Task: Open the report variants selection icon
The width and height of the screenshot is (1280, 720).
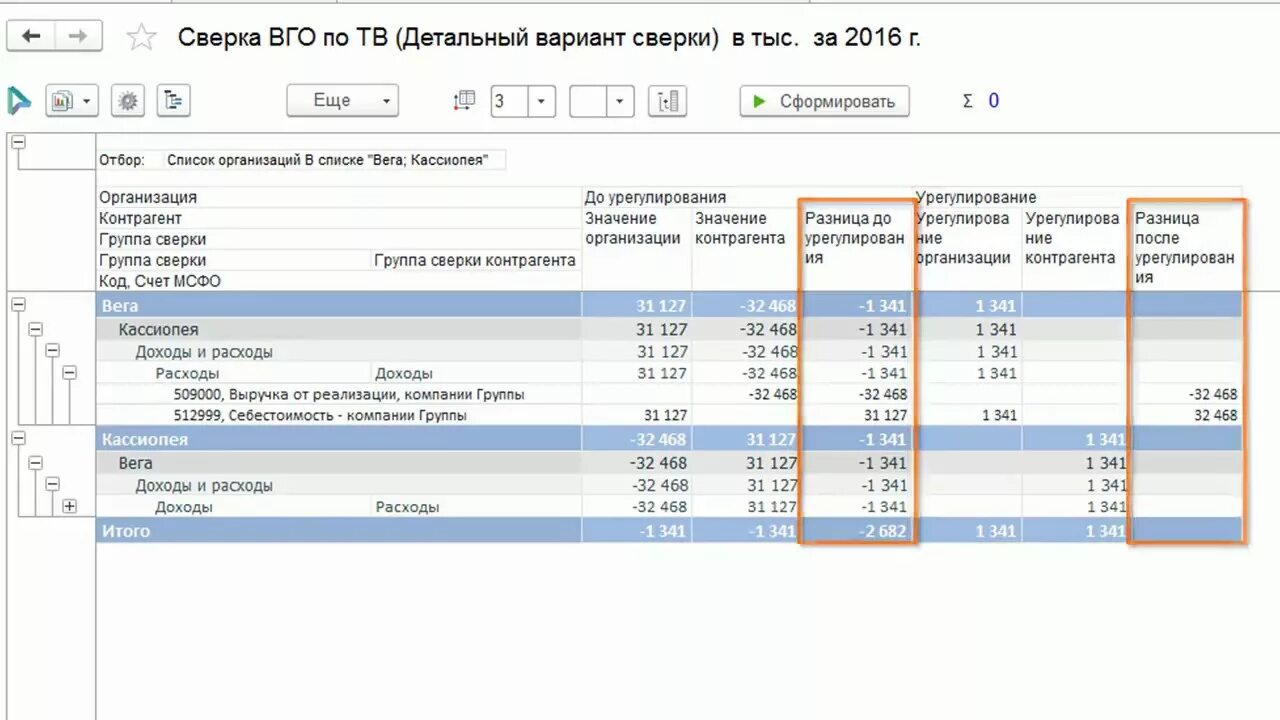Action: click(70, 100)
